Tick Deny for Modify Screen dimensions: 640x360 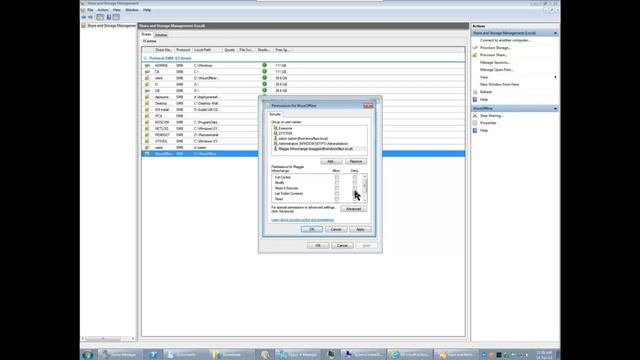[355, 183]
